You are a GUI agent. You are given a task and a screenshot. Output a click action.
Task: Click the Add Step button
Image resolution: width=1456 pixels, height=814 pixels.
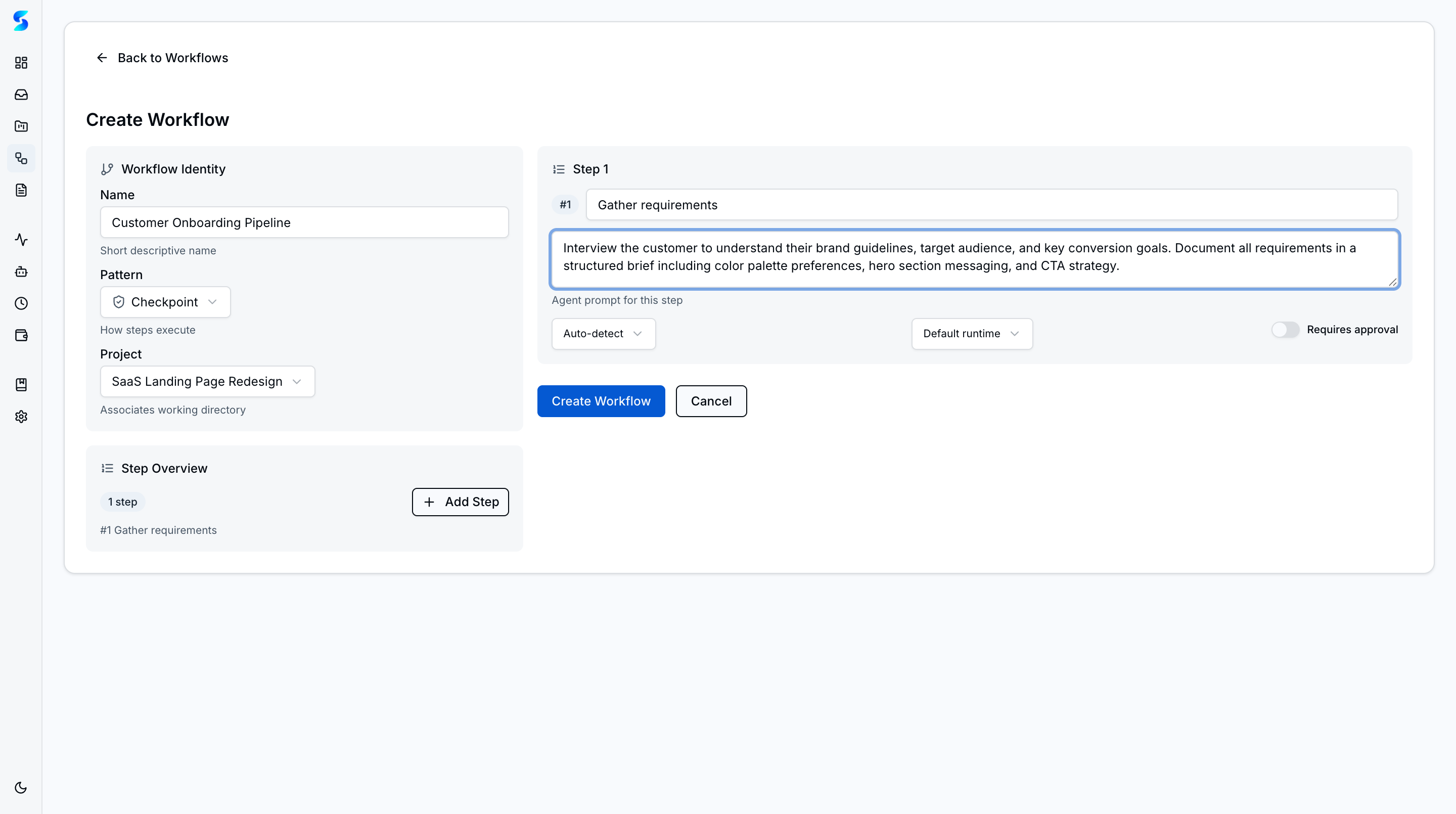pyautogui.click(x=460, y=502)
